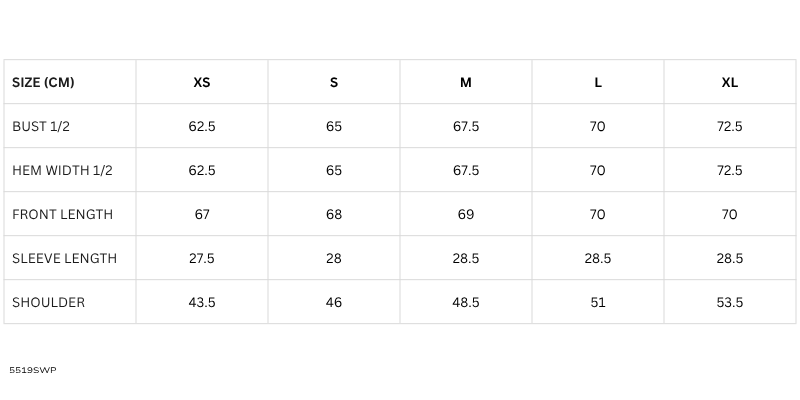This screenshot has height=400, width=800.
Task: Click the BUST 1/2 row label
Action: (x=41, y=126)
